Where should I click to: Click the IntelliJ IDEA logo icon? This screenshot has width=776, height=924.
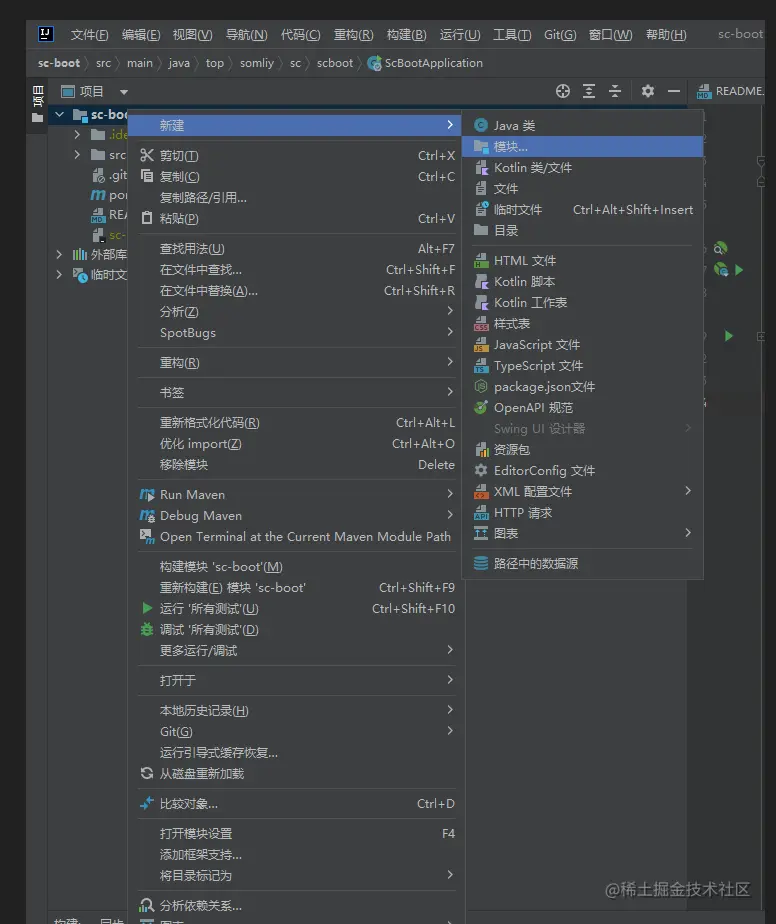[46, 34]
